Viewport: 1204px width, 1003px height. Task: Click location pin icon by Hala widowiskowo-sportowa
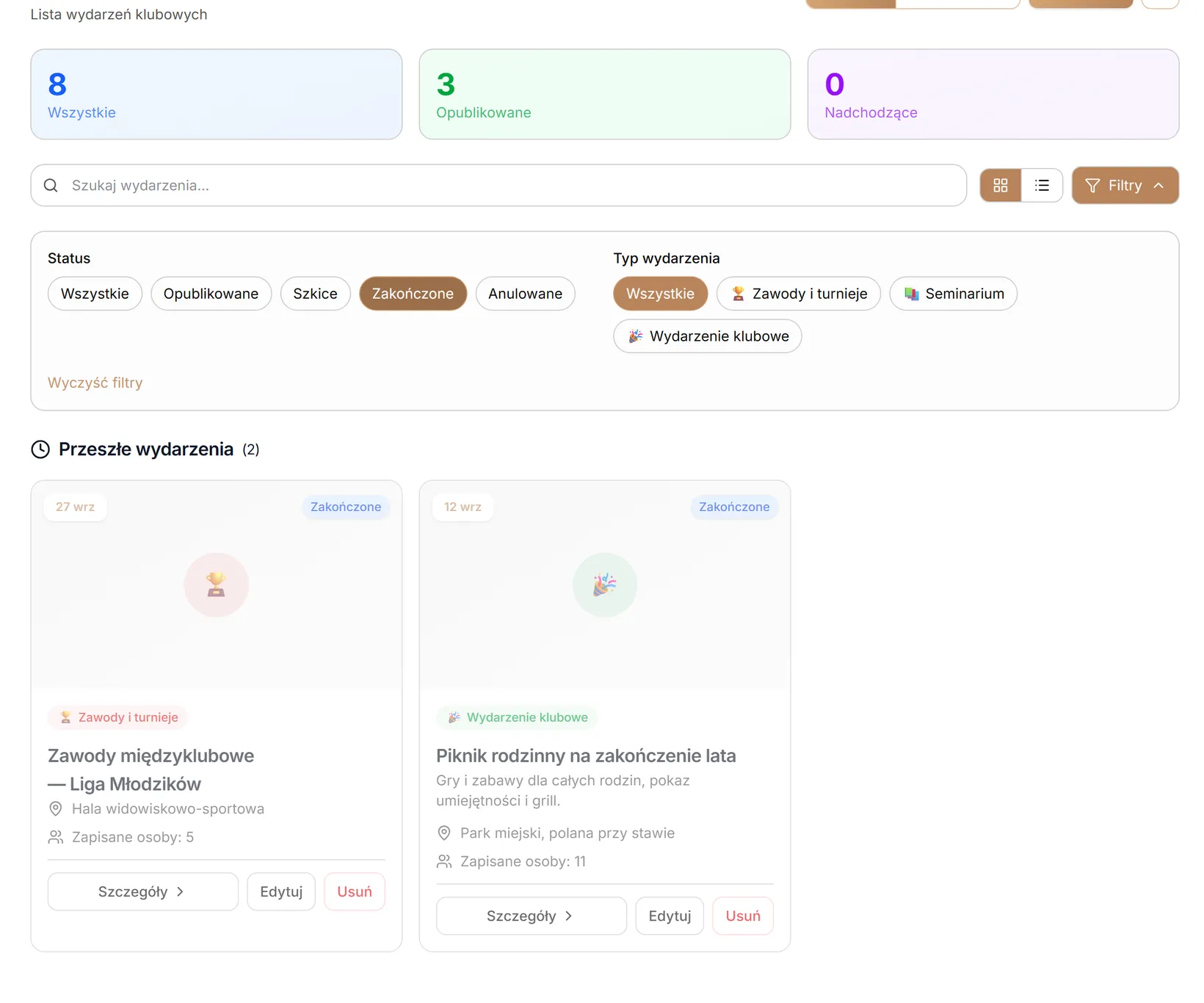(x=55, y=808)
